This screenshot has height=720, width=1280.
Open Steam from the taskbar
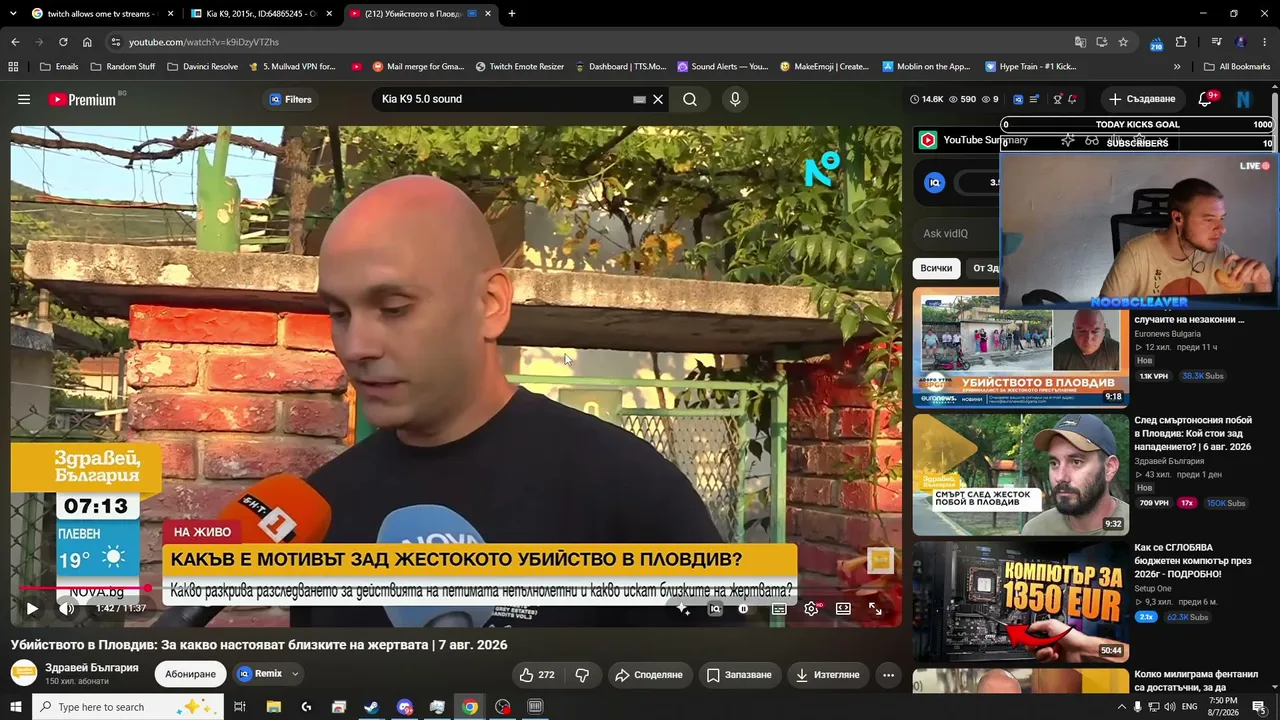click(x=371, y=707)
